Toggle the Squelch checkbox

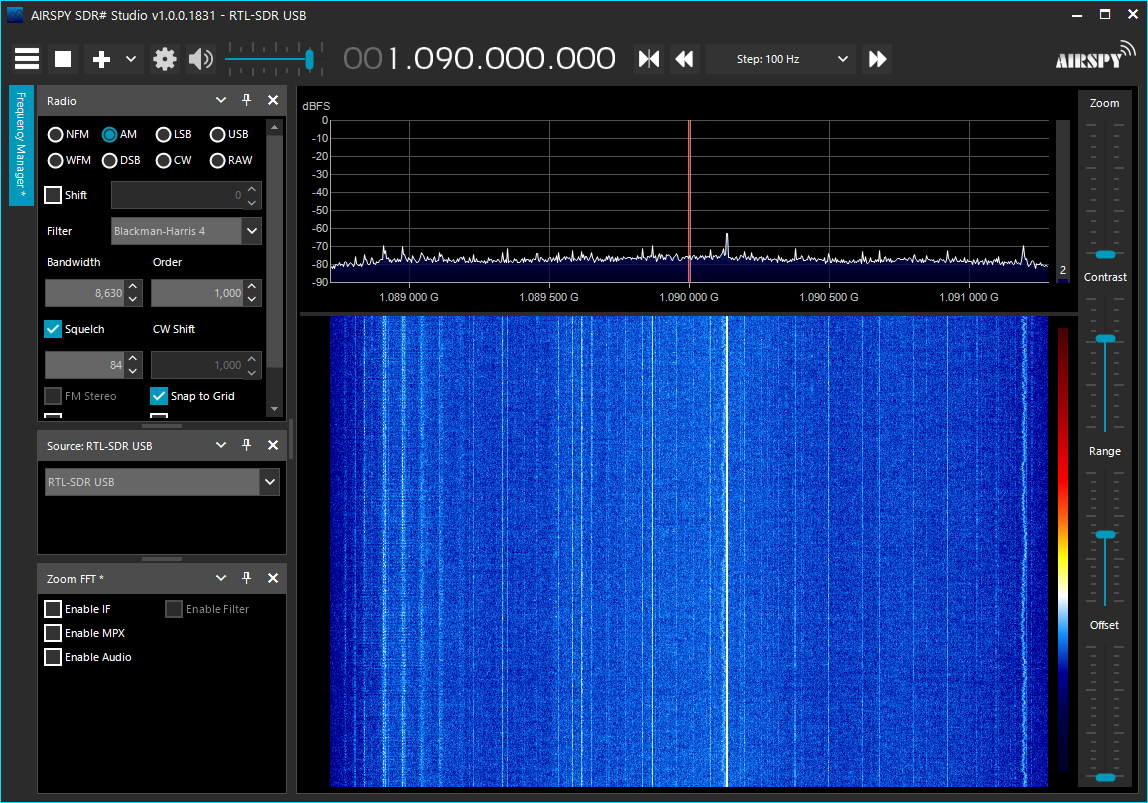[x=53, y=329]
